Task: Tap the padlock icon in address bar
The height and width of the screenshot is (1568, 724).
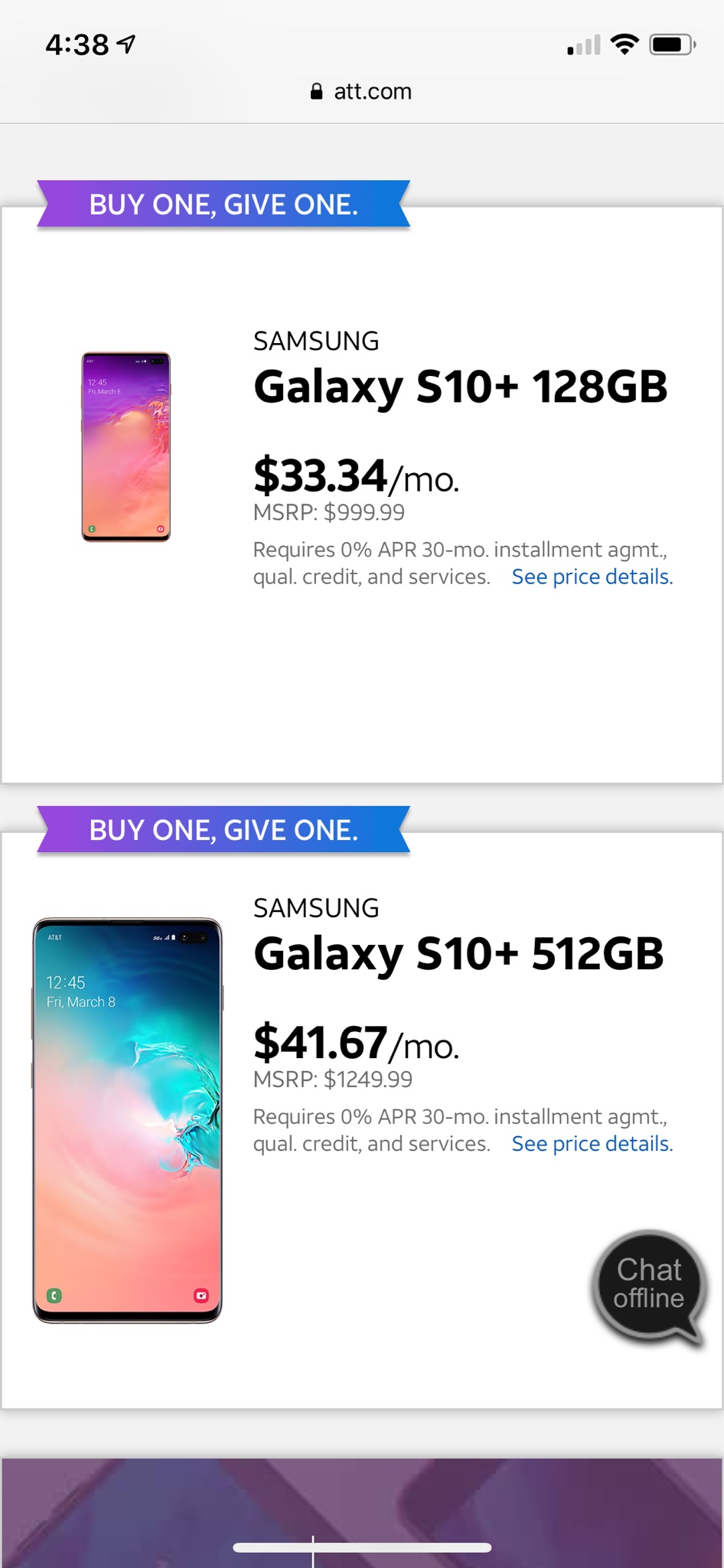Action: (316, 92)
